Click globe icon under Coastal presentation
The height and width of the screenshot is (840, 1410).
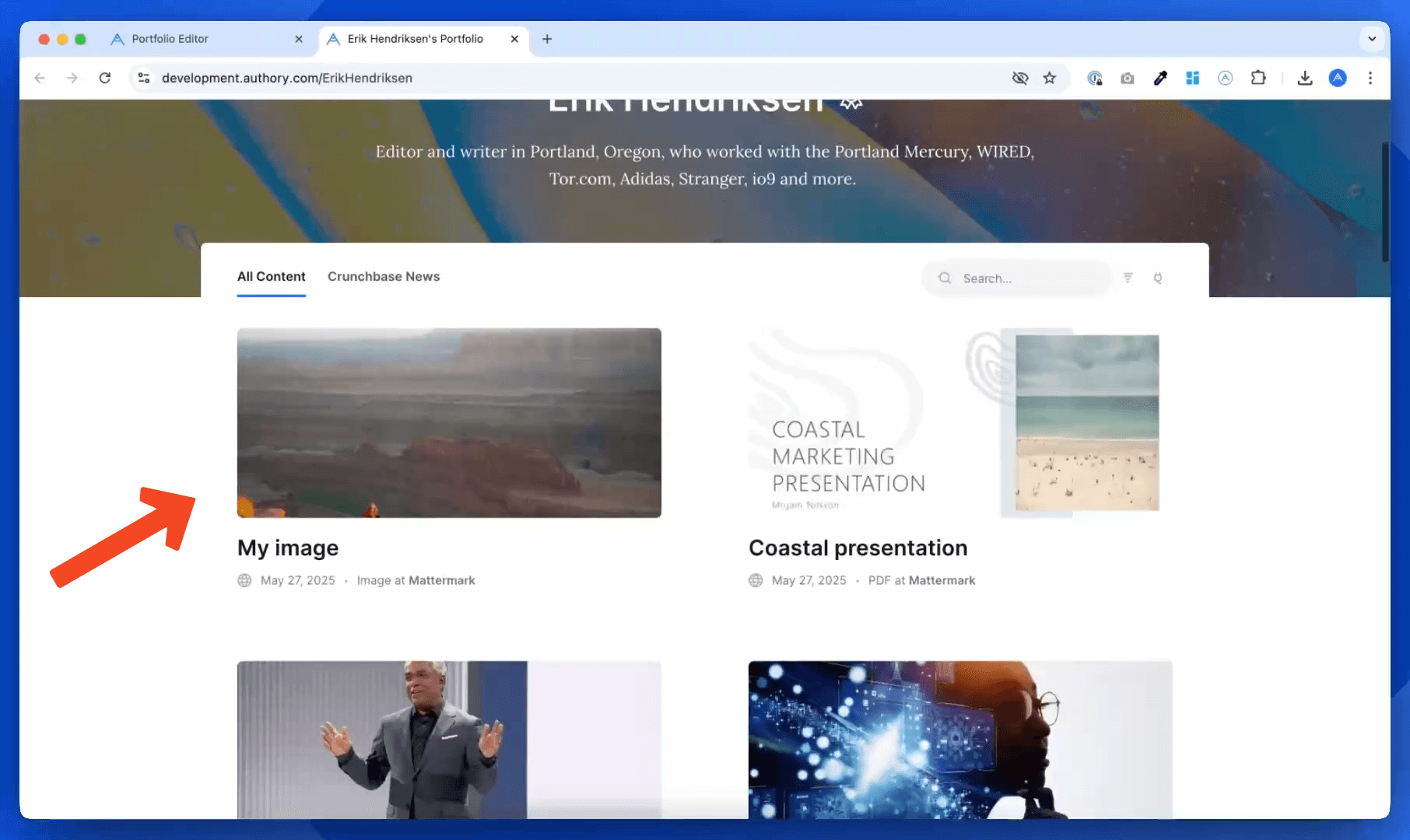[x=756, y=580]
